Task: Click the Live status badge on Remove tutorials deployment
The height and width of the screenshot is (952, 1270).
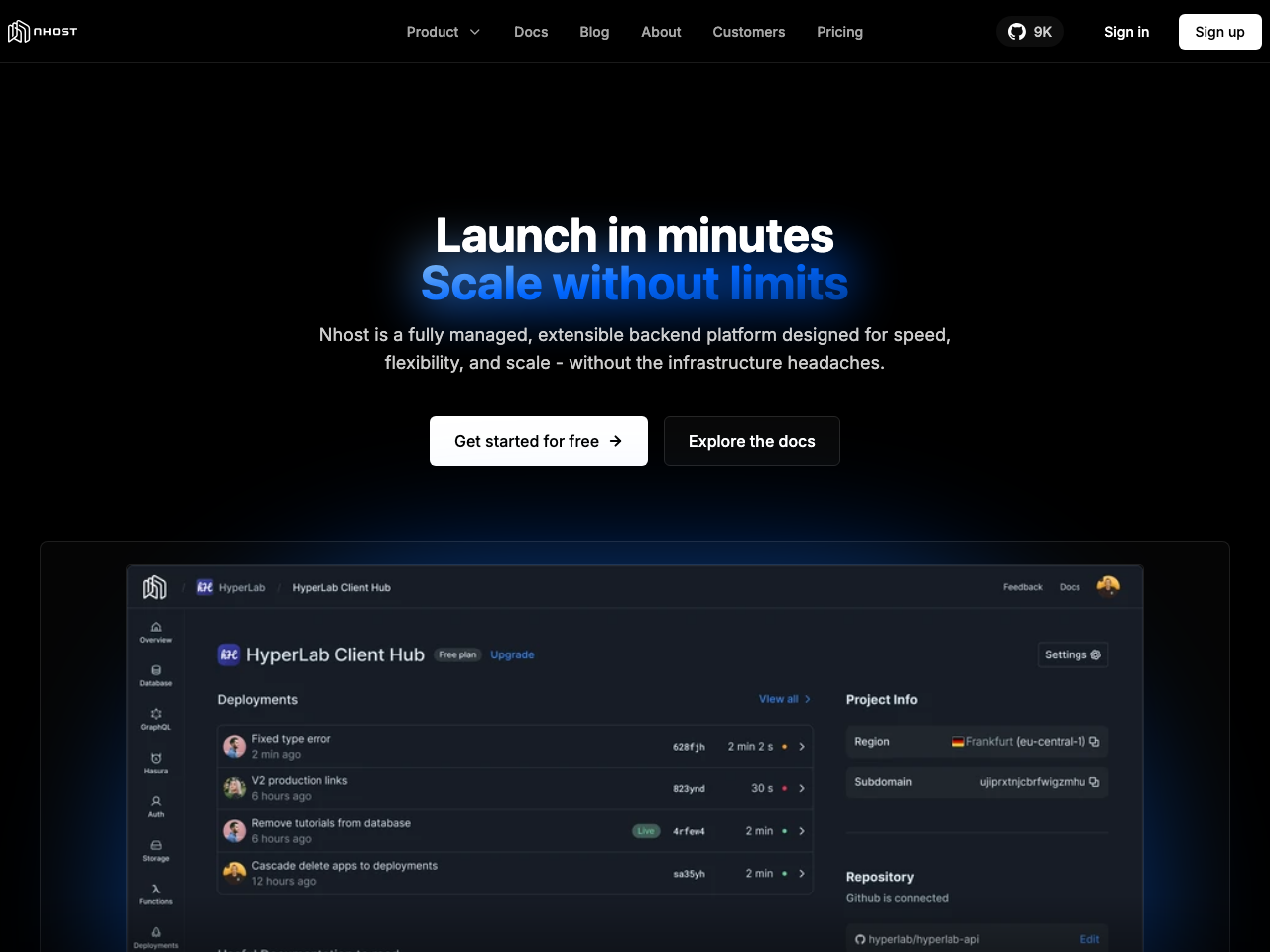Action: [x=646, y=831]
